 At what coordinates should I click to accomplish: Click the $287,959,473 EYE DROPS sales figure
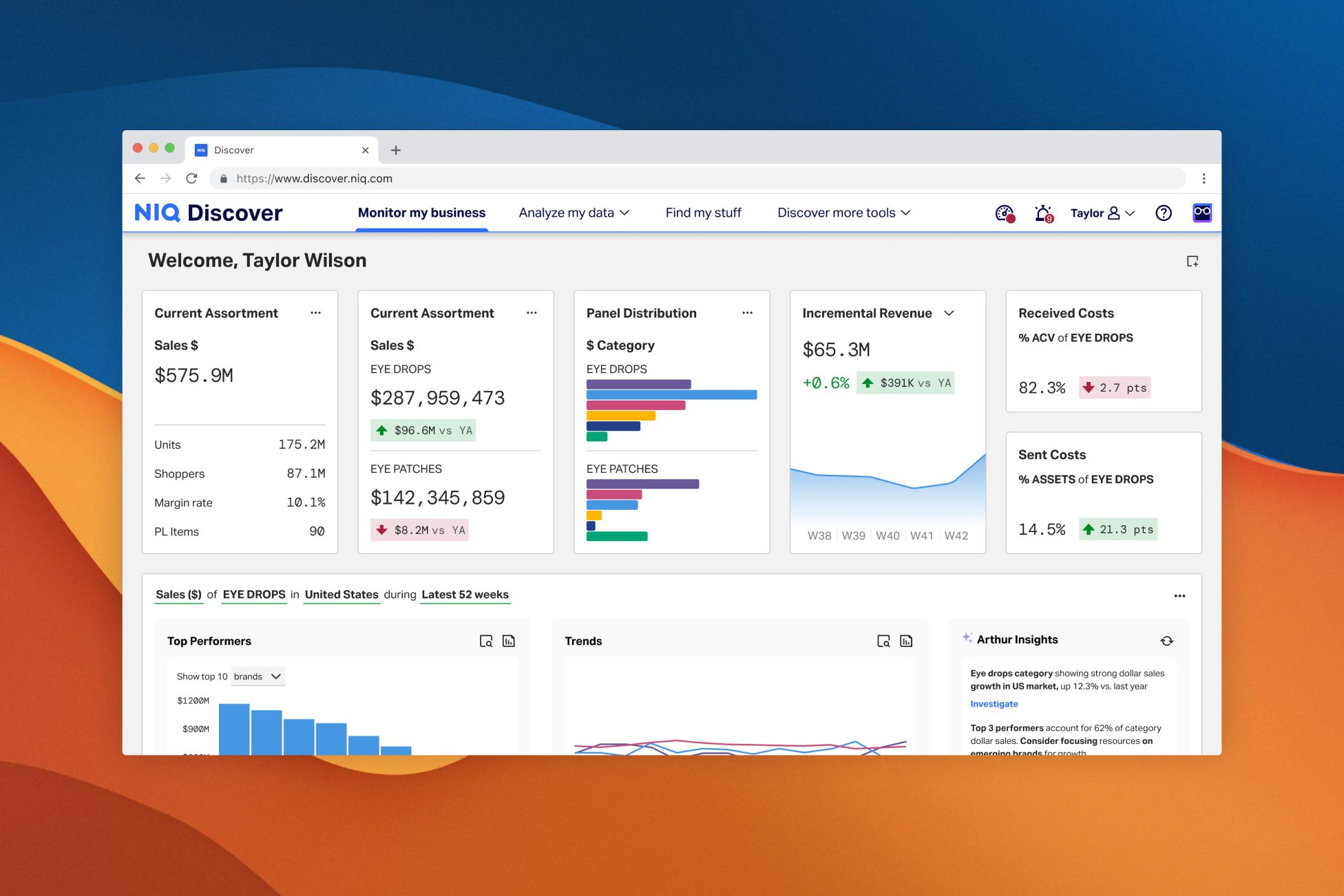point(438,398)
